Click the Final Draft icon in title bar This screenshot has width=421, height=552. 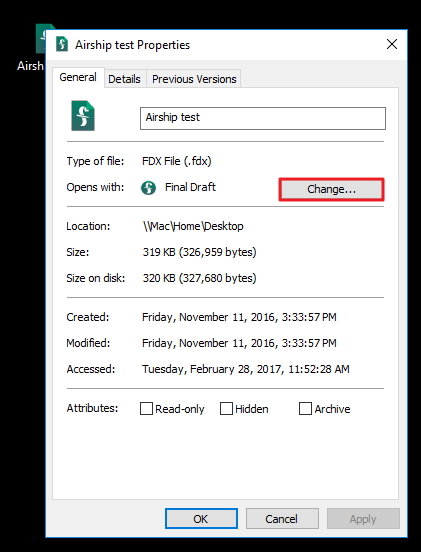(x=62, y=44)
